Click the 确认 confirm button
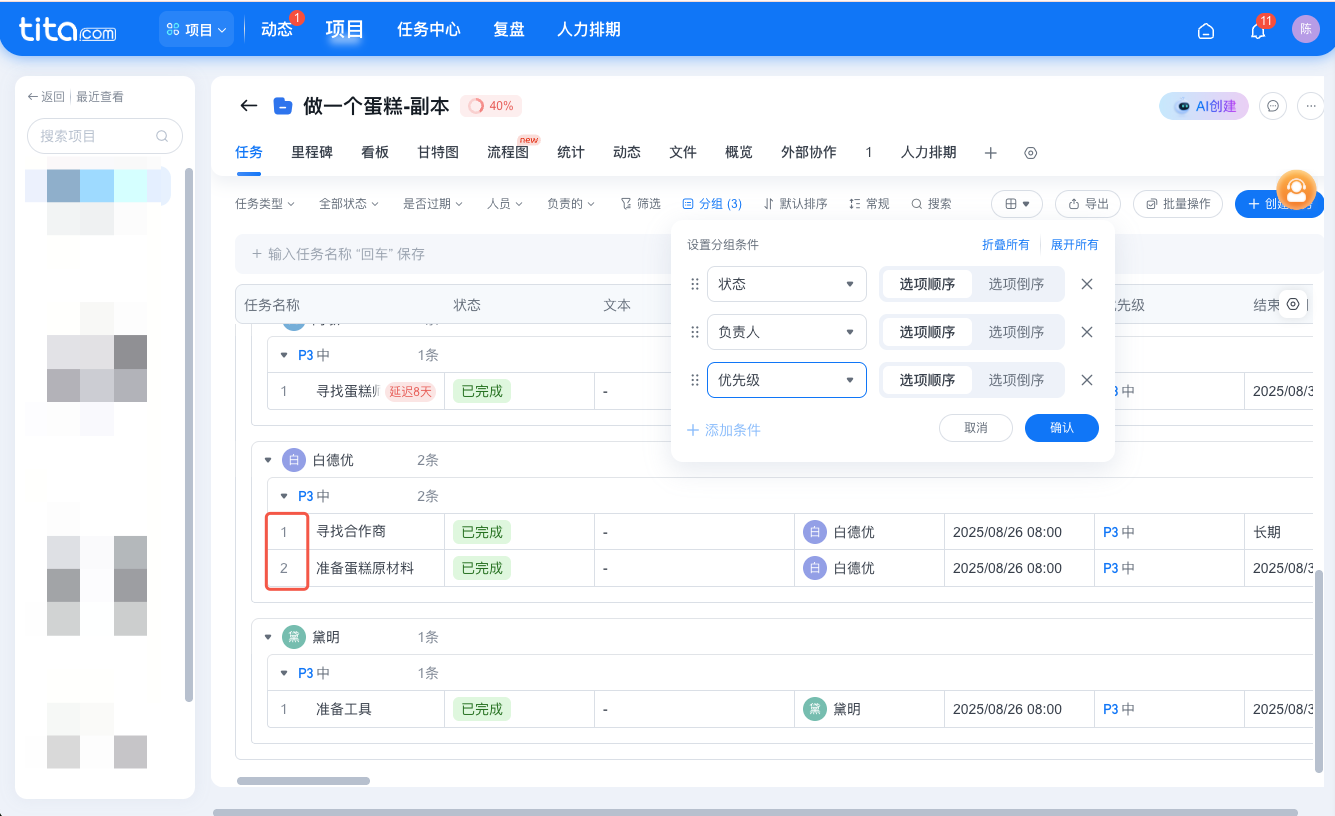 pos(1061,427)
